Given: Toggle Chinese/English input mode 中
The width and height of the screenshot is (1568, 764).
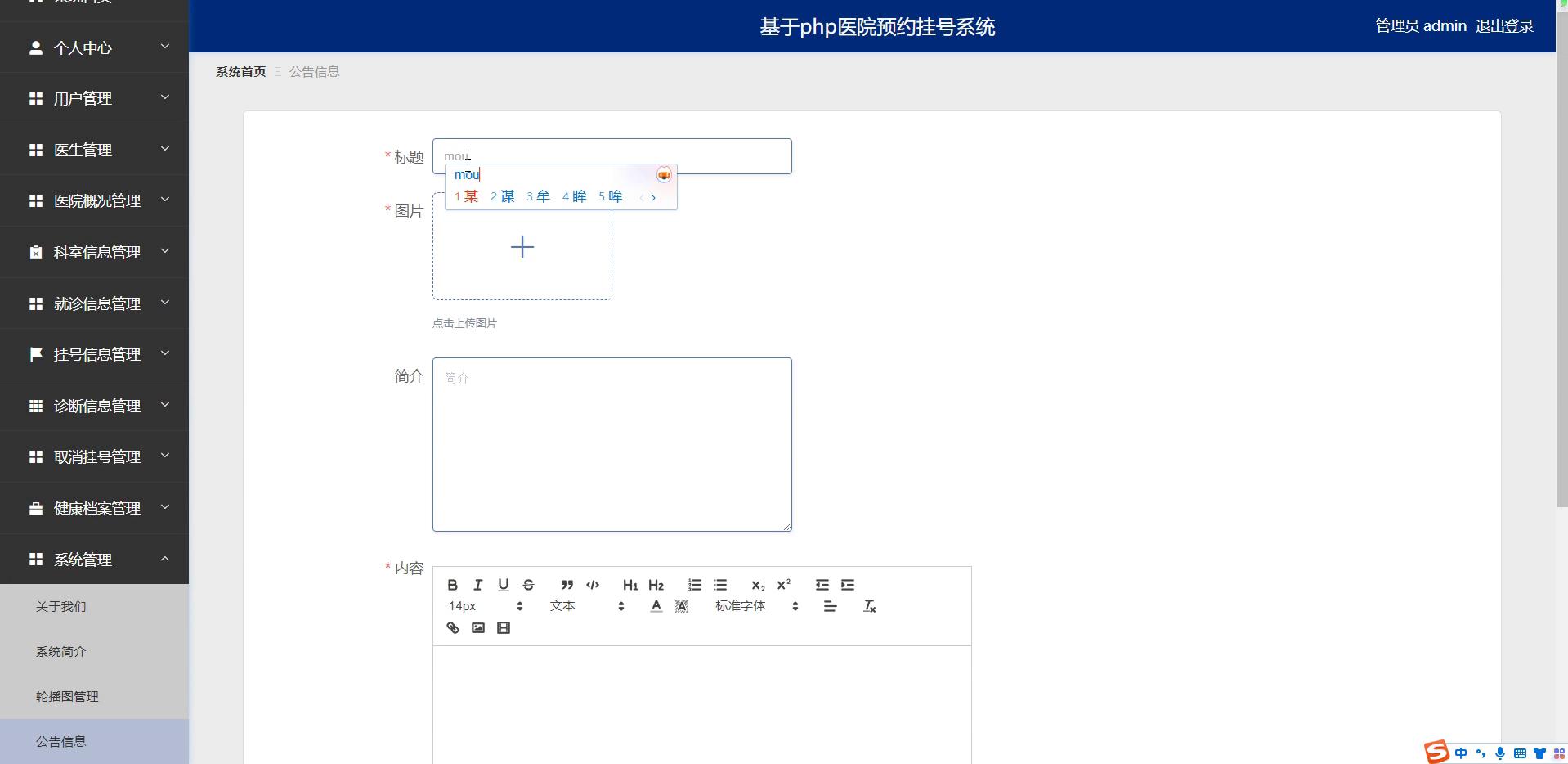Looking at the screenshot, I should point(1461,753).
